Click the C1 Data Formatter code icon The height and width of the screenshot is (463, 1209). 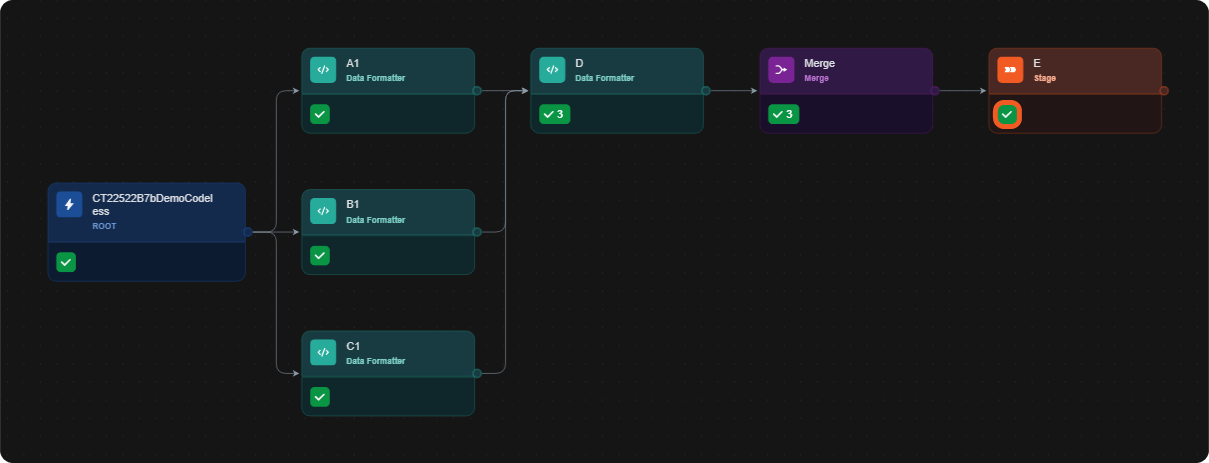click(323, 352)
